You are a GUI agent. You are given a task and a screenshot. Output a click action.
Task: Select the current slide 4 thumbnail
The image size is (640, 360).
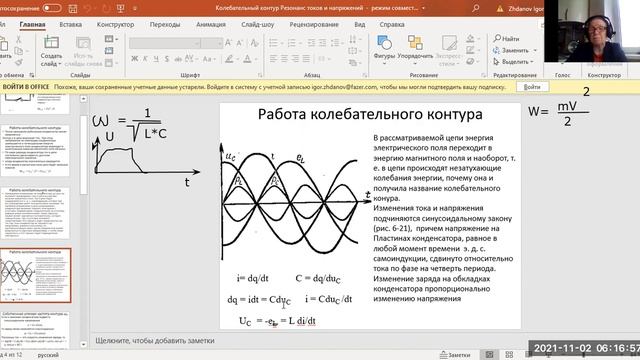[x=36, y=275]
